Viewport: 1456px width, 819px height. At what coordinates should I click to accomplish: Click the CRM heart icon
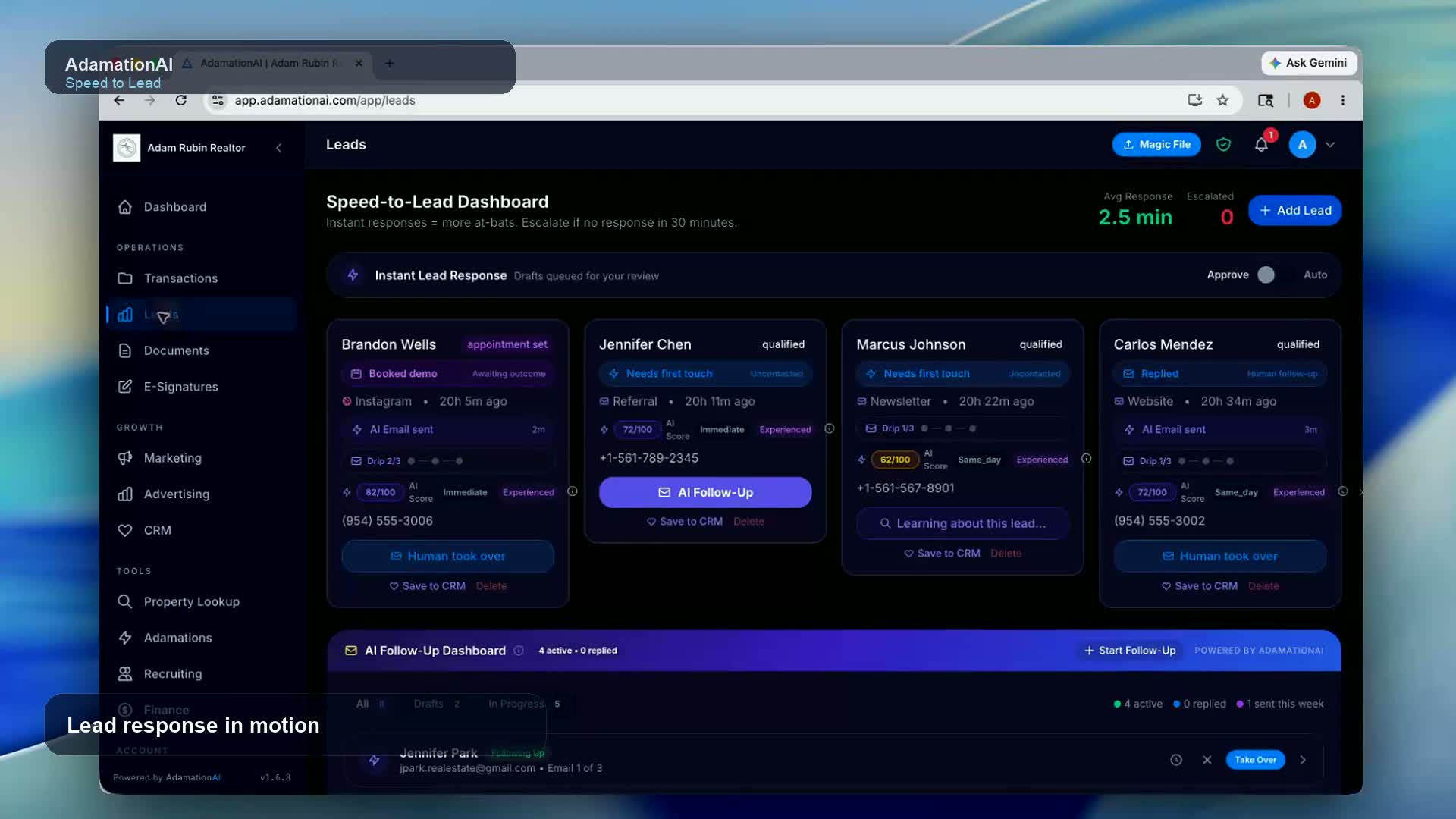click(x=125, y=530)
